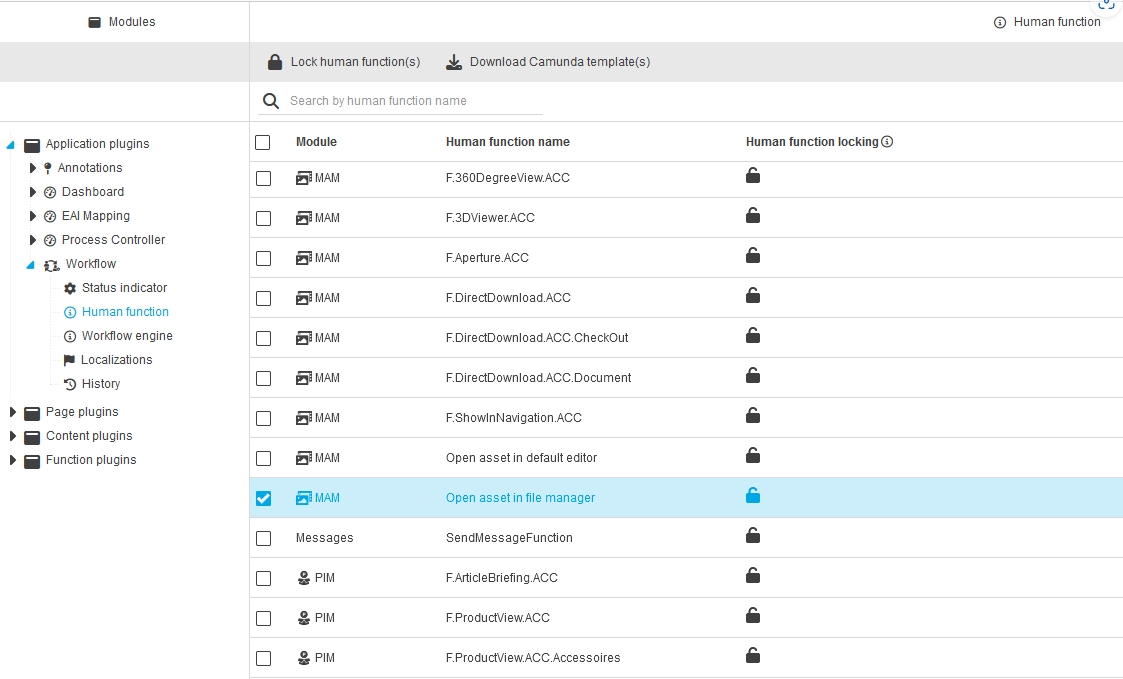1123x679 pixels.
Task: Click the lock icon for SendMessageFunction row
Action: pos(753,536)
